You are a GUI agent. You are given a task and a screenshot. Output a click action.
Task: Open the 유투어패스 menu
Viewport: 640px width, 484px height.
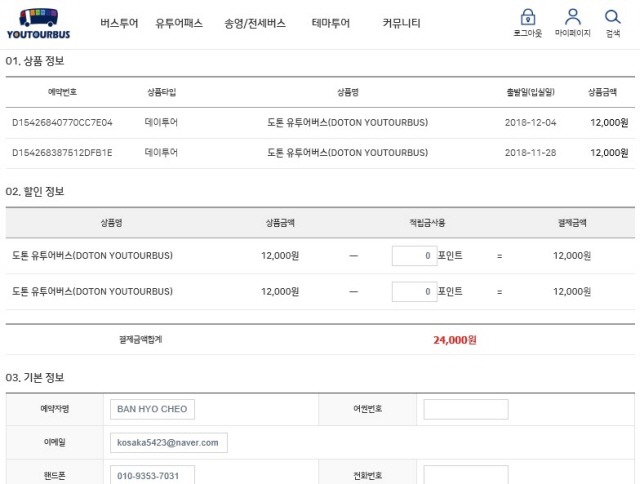(x=179, y=23)
